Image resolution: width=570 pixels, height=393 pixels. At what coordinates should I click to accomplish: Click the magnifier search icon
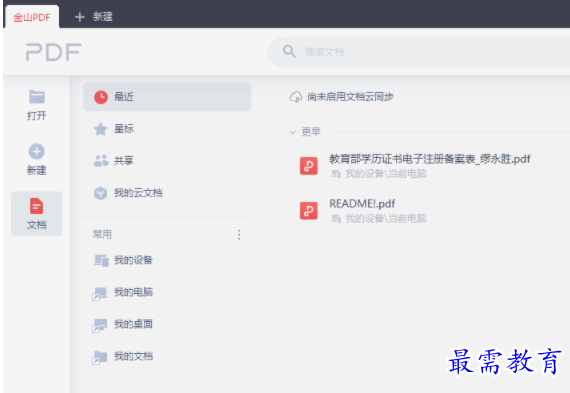coord(289,51)
